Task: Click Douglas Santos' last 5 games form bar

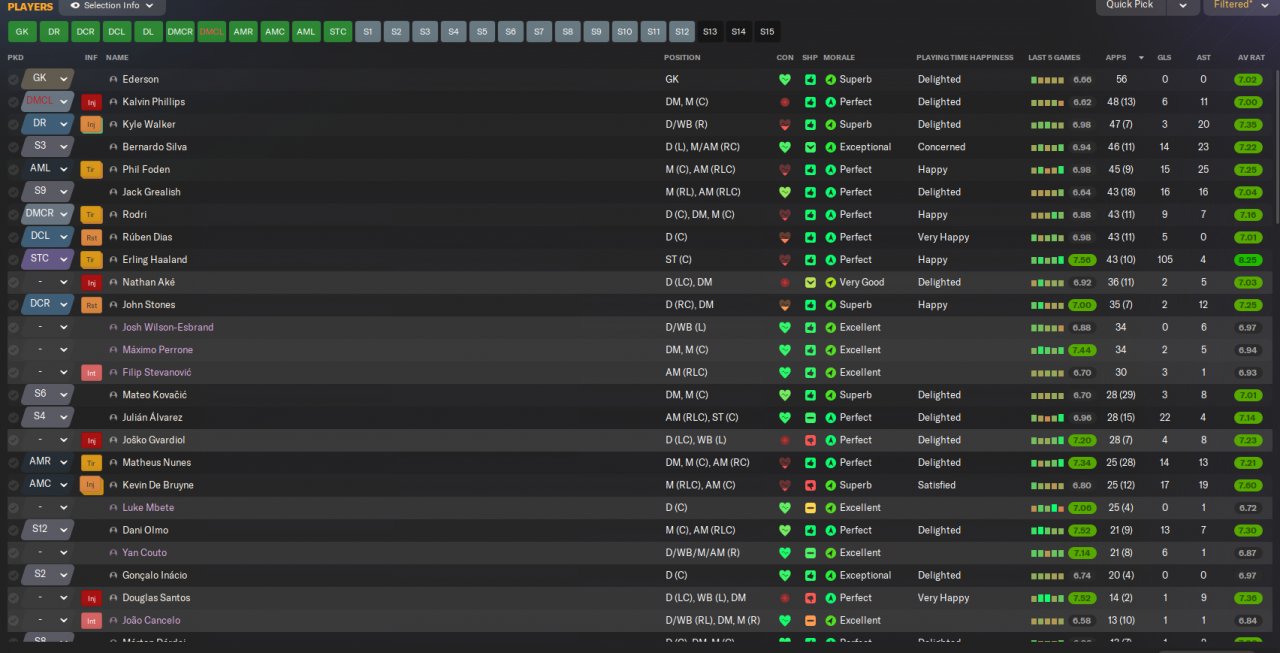Action: pyautogui.click(x=1047, y=598)
